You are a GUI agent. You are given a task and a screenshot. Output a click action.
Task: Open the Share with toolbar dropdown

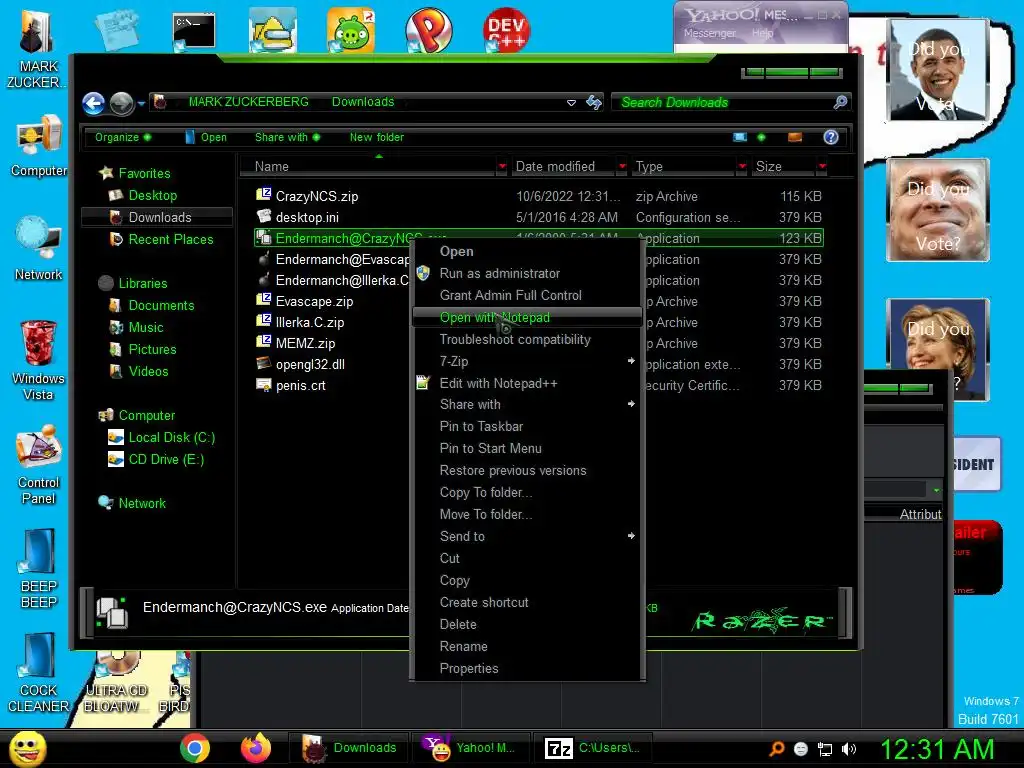click(x=287, y=137)
